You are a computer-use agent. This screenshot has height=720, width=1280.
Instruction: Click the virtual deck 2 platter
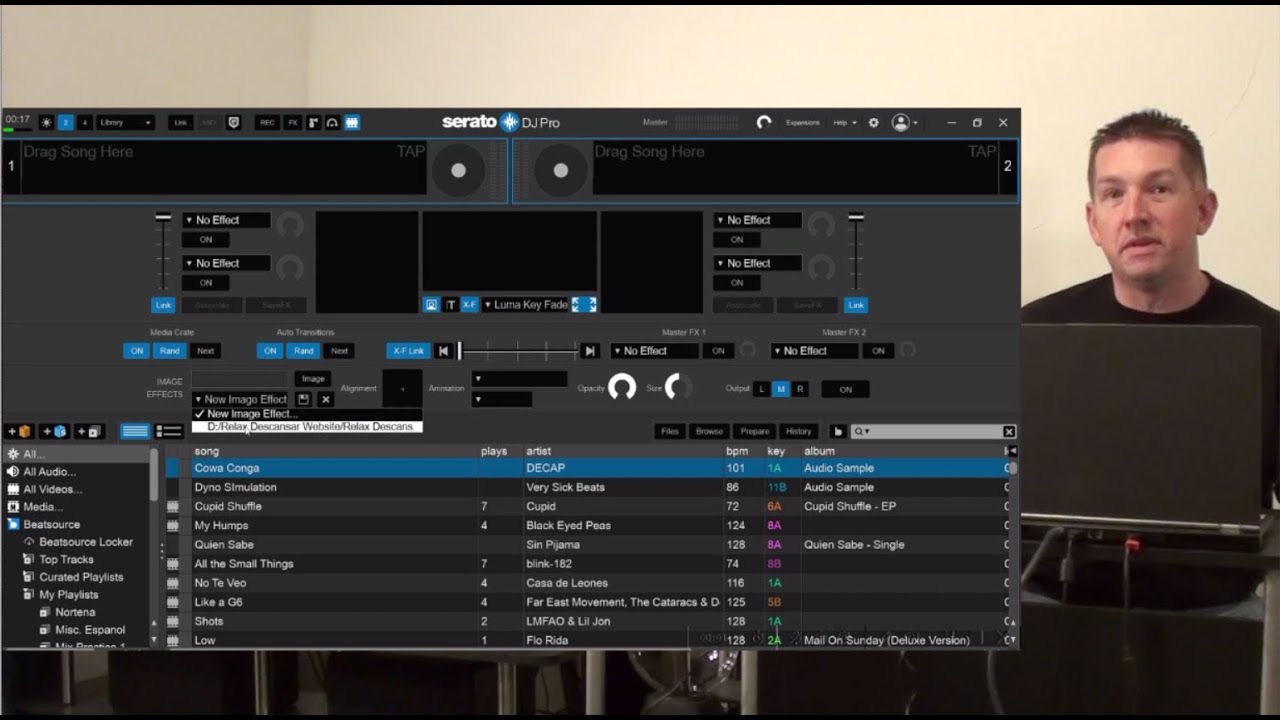561,171
